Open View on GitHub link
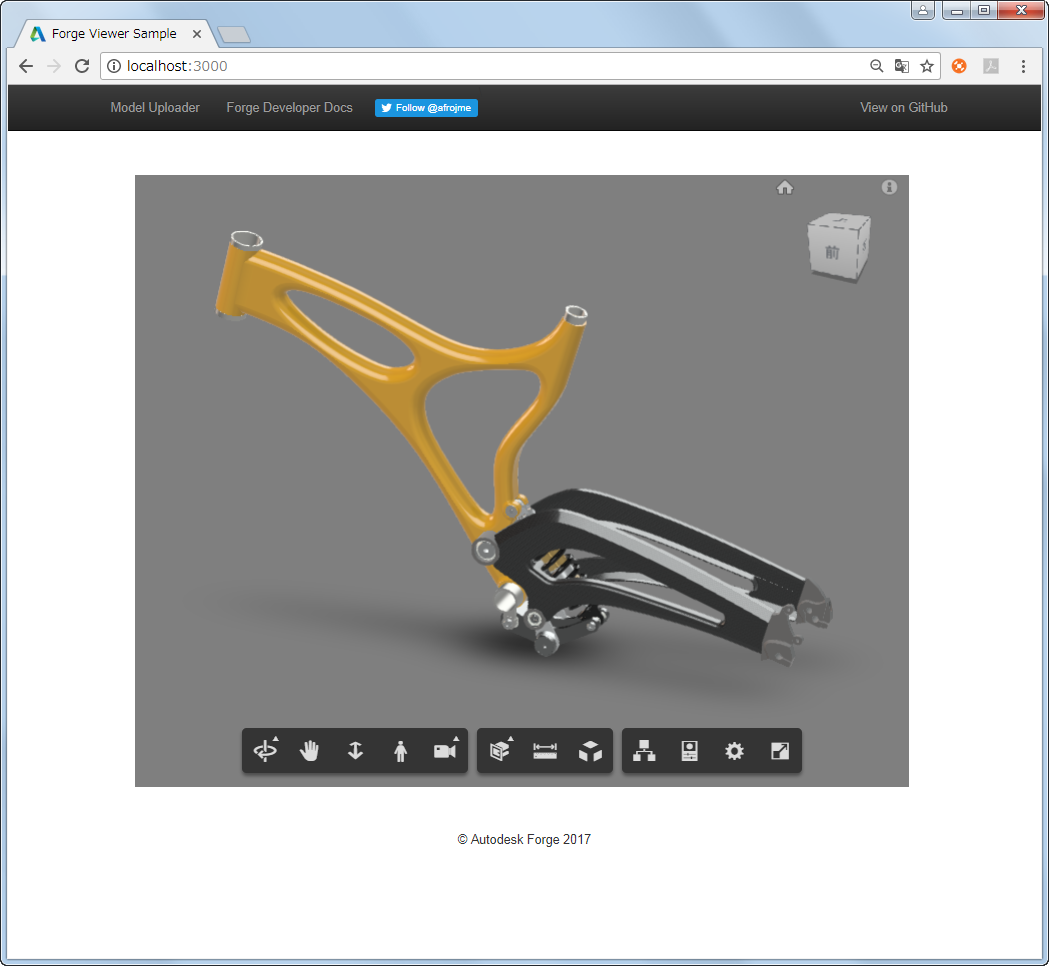The height and width of the screenshot is (966, 1049). 904,108
